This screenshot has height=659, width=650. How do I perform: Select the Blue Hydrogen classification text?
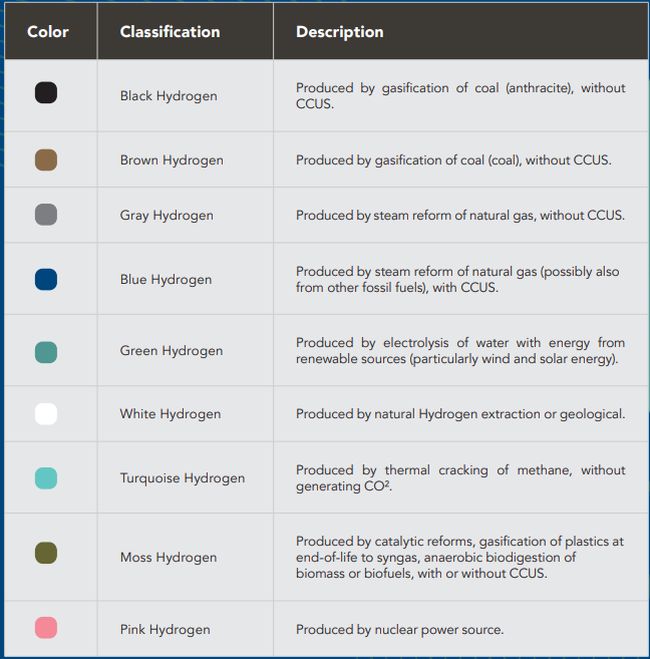(x=166, y=280)
